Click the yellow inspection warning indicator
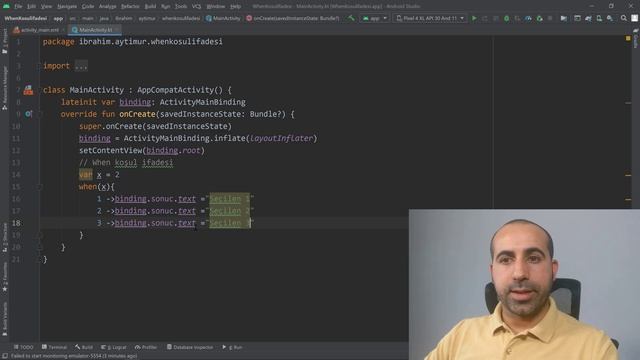640x360 pixels. click(628, 38)
